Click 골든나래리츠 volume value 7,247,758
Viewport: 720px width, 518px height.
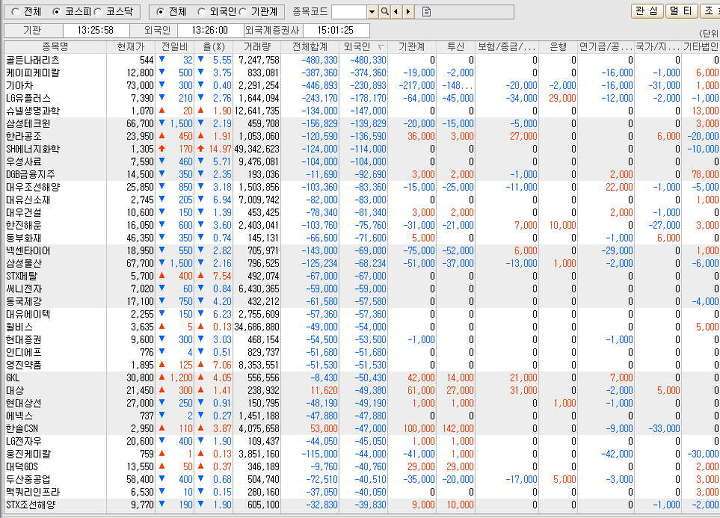pyautogui.click(x=259, y=60)
